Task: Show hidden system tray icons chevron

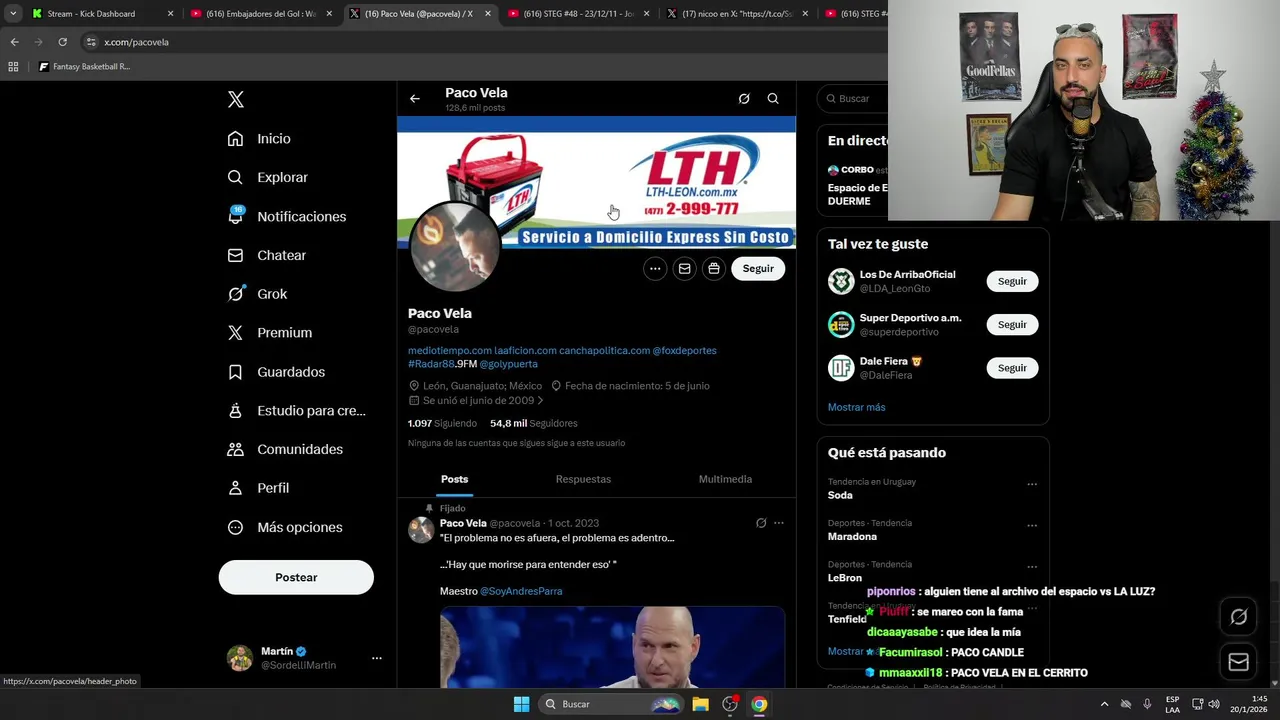Action: point(1104,704)
